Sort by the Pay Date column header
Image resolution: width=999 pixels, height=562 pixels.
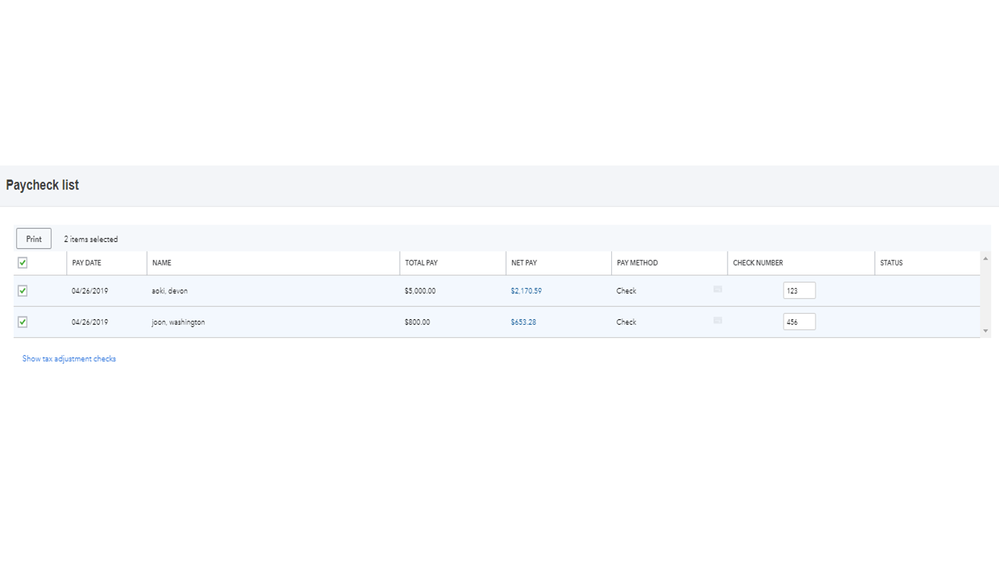(x=87, y=263)
